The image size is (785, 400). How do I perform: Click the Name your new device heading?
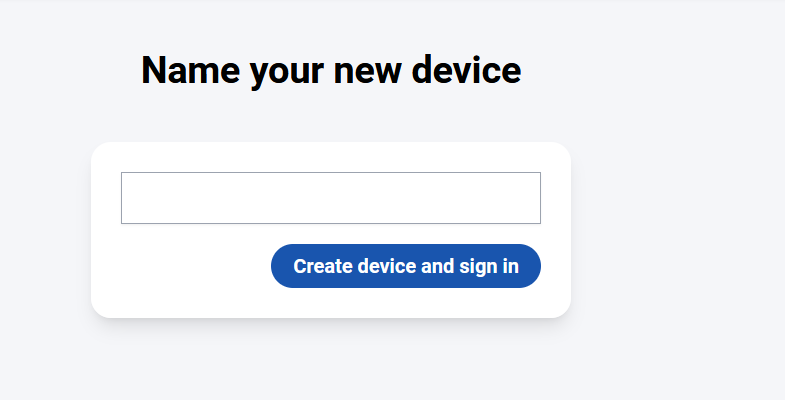(x=331, y=71)
